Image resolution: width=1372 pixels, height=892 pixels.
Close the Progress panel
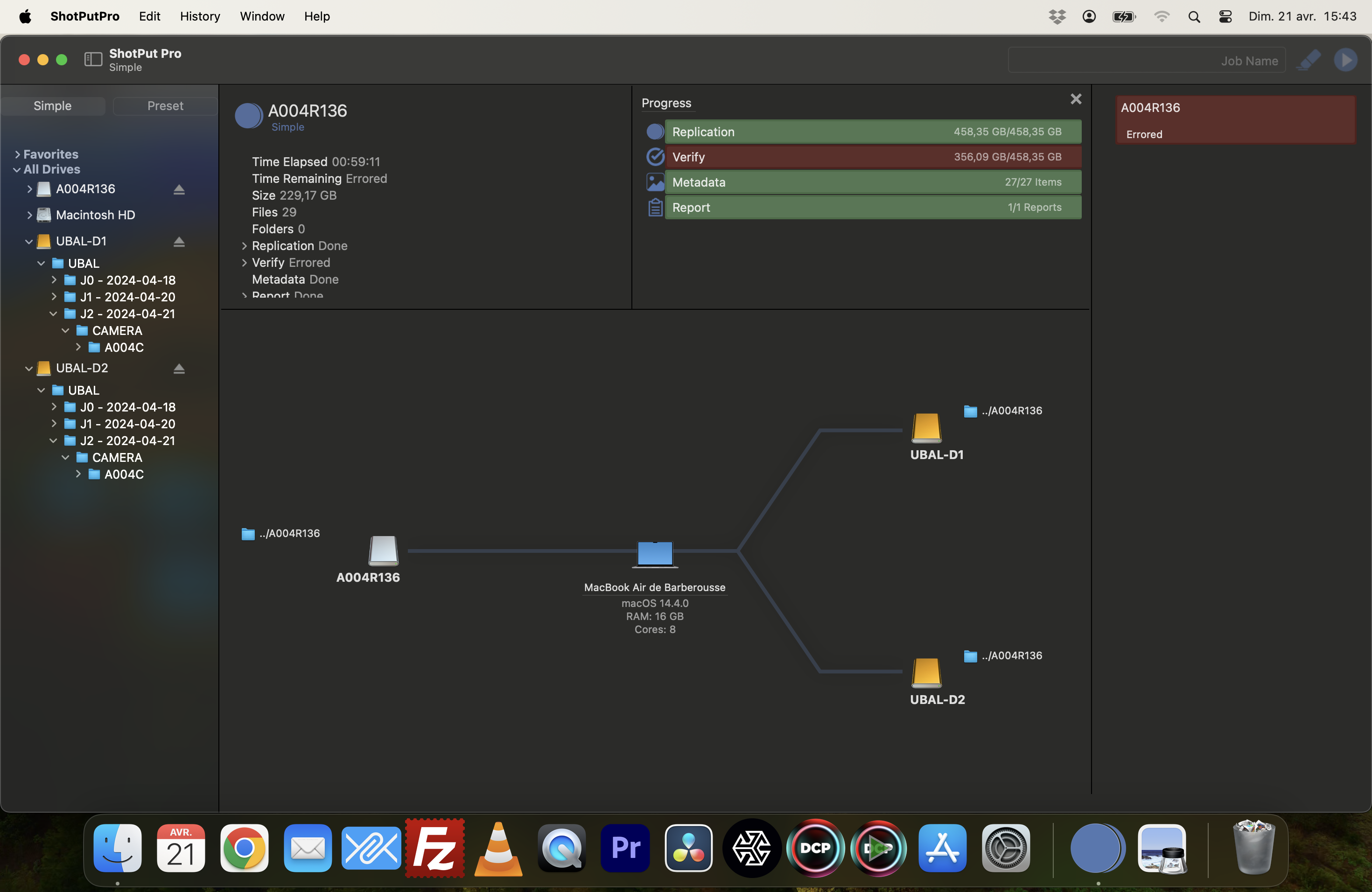click(1076, 99)
